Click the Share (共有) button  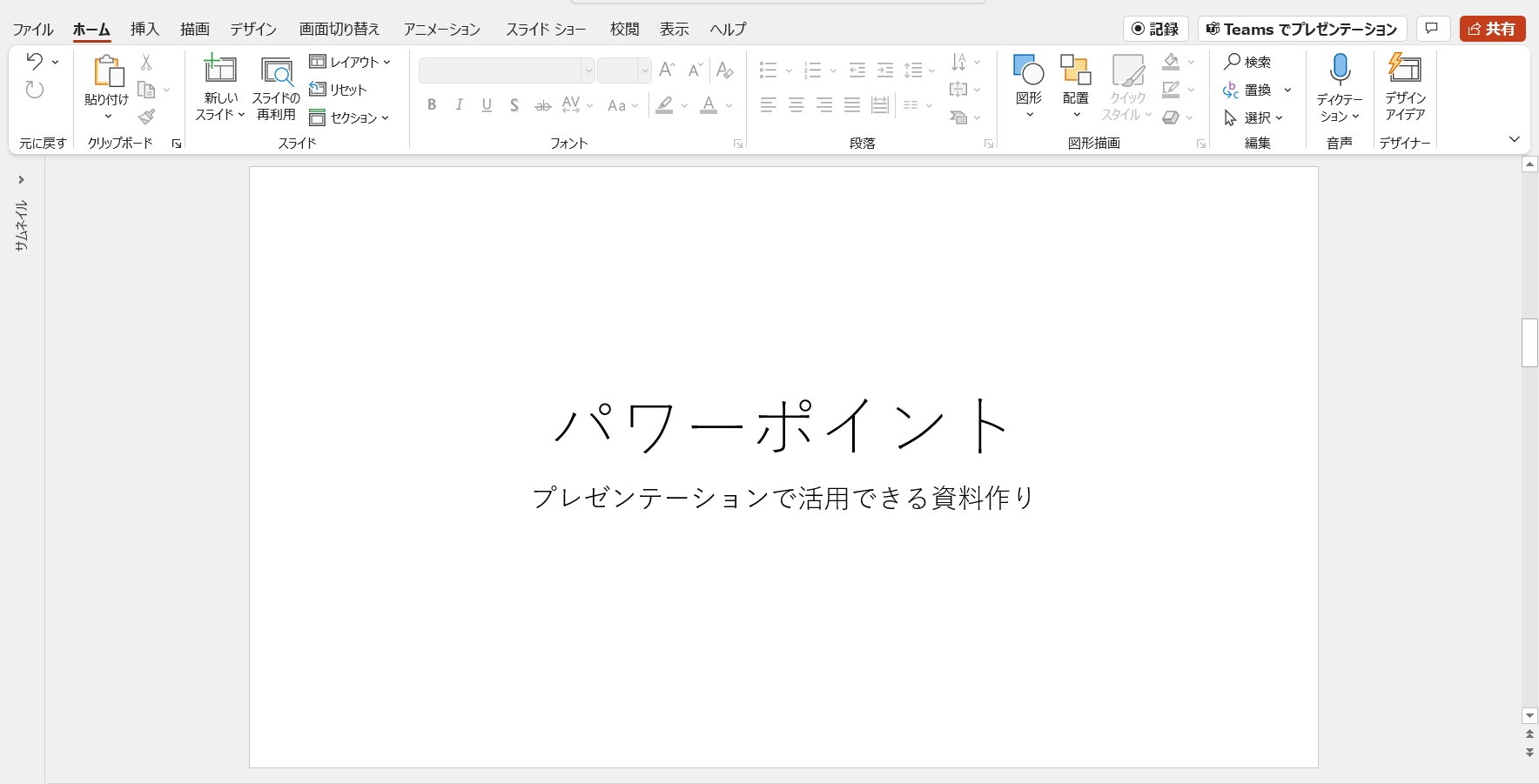coord(1492,29)
